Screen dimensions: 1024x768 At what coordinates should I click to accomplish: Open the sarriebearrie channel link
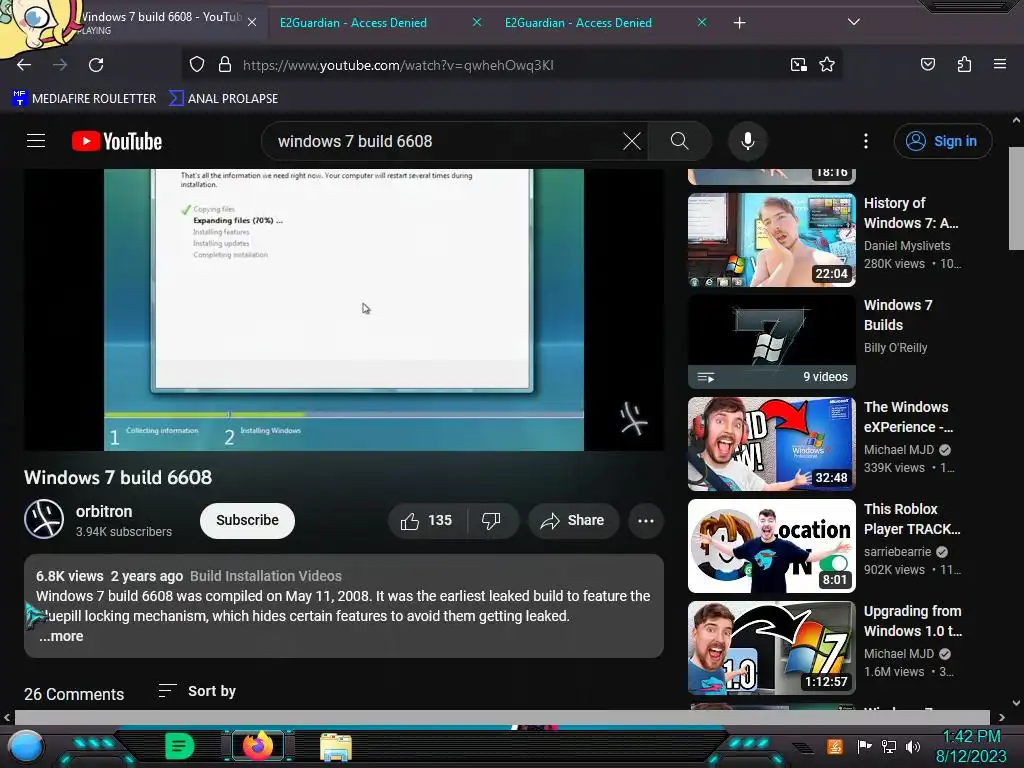(897, 552)
